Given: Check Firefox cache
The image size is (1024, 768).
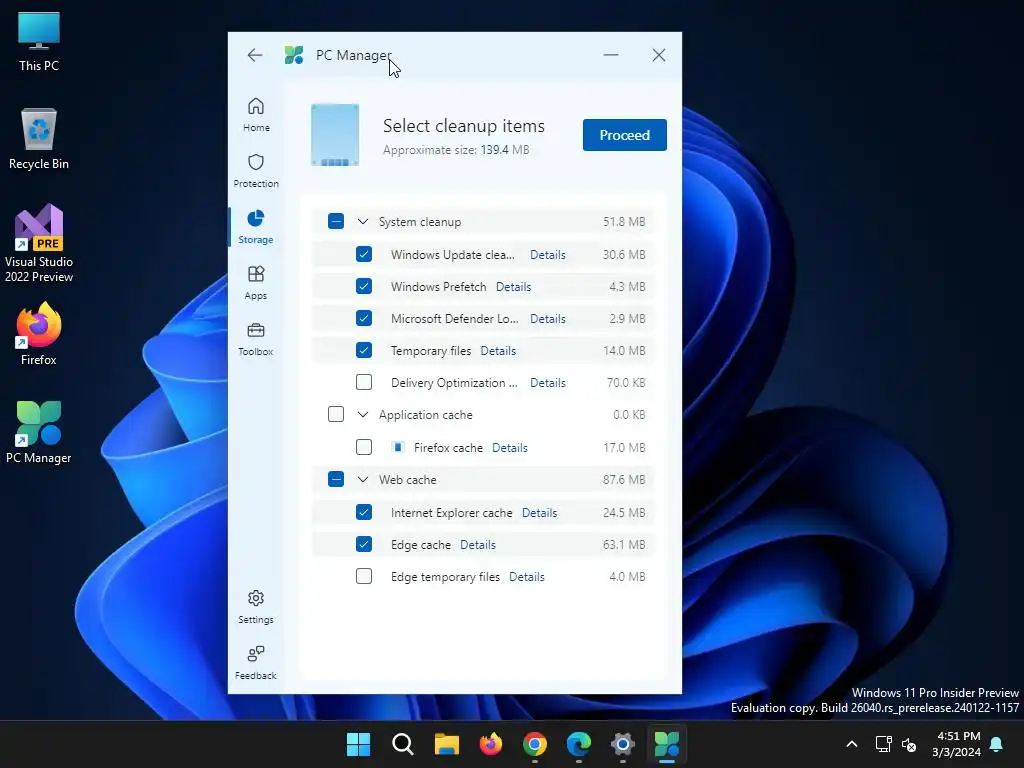Looking at the screenshot, I should pos(364,447).
